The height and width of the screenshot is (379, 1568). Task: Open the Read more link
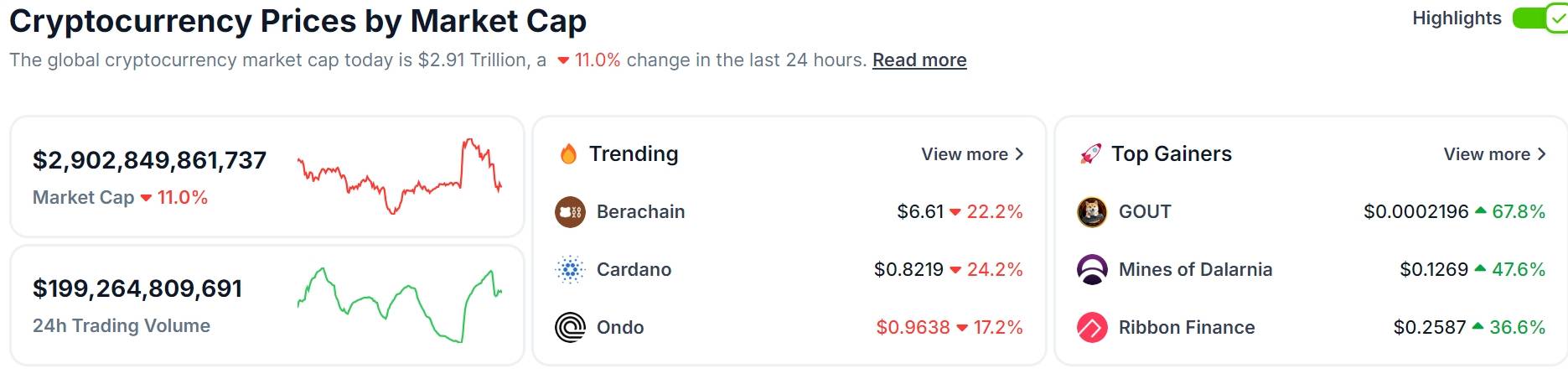pyautogui.click(x=919, y=60)
